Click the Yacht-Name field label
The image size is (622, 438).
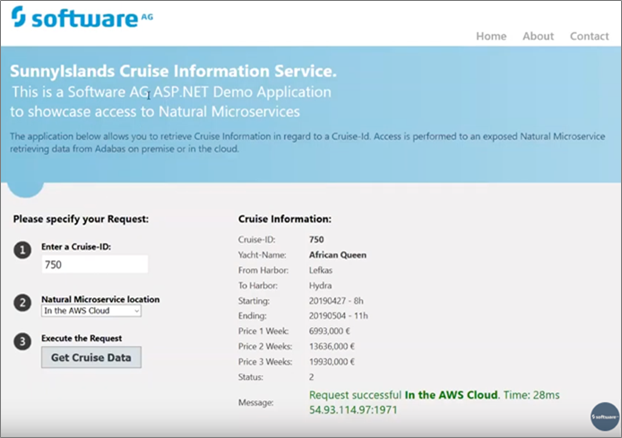tap(262, 255)
